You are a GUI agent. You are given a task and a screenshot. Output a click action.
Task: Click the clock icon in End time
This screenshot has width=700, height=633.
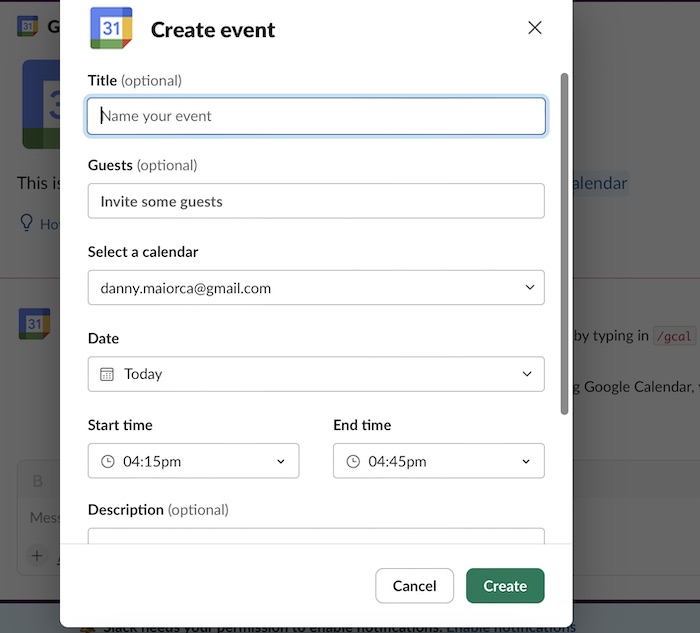[x=353, y=461]
